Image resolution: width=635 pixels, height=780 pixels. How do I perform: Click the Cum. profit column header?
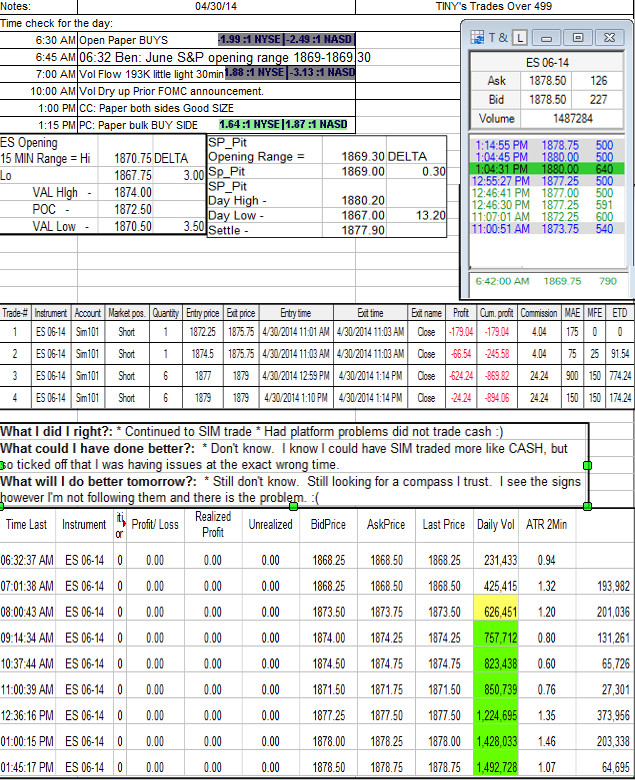(496, 313)
